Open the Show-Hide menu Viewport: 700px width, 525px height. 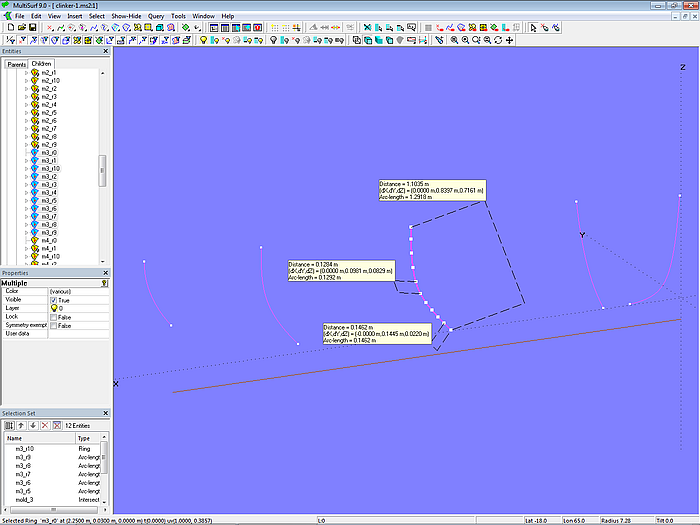tap(126, 17)
